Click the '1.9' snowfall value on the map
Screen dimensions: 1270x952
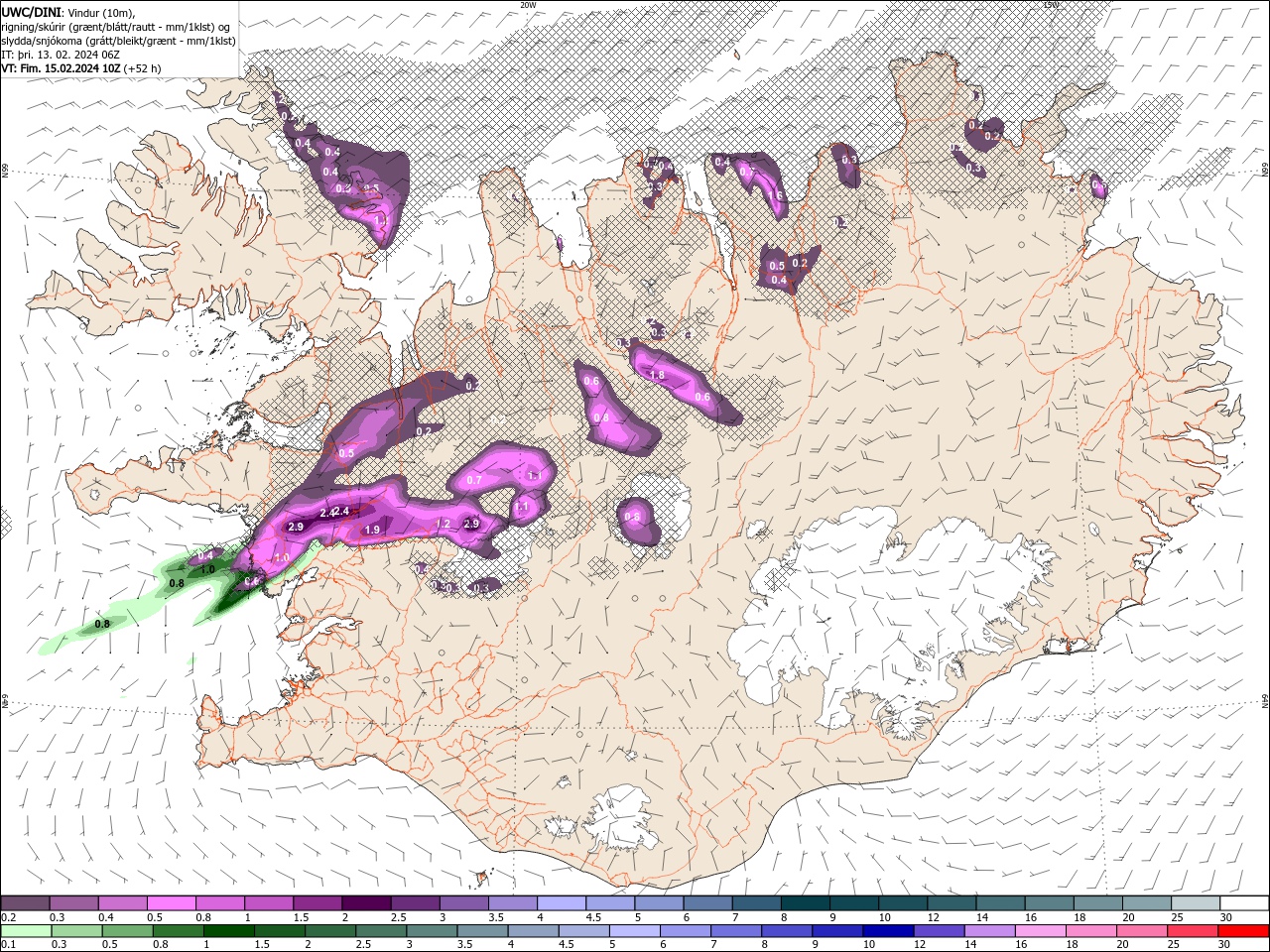point(372,531)
